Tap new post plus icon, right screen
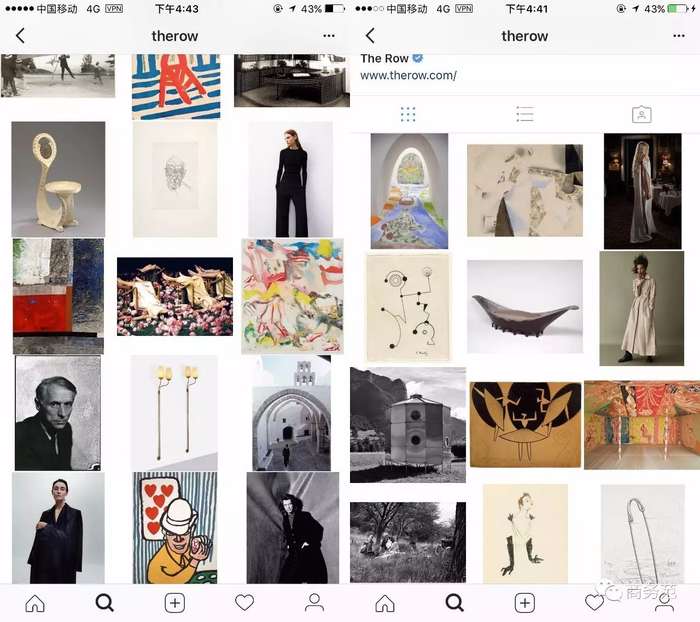The image size is (700, 622). coord(525,603)
